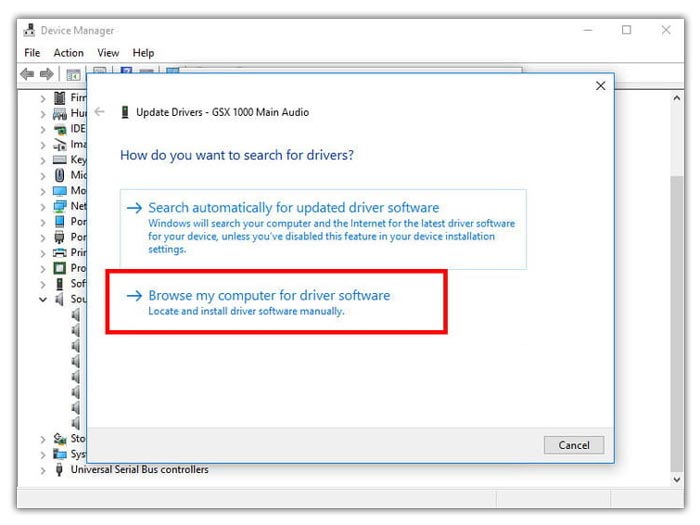Close the Update Drivers dialog with X

[600, 86]
